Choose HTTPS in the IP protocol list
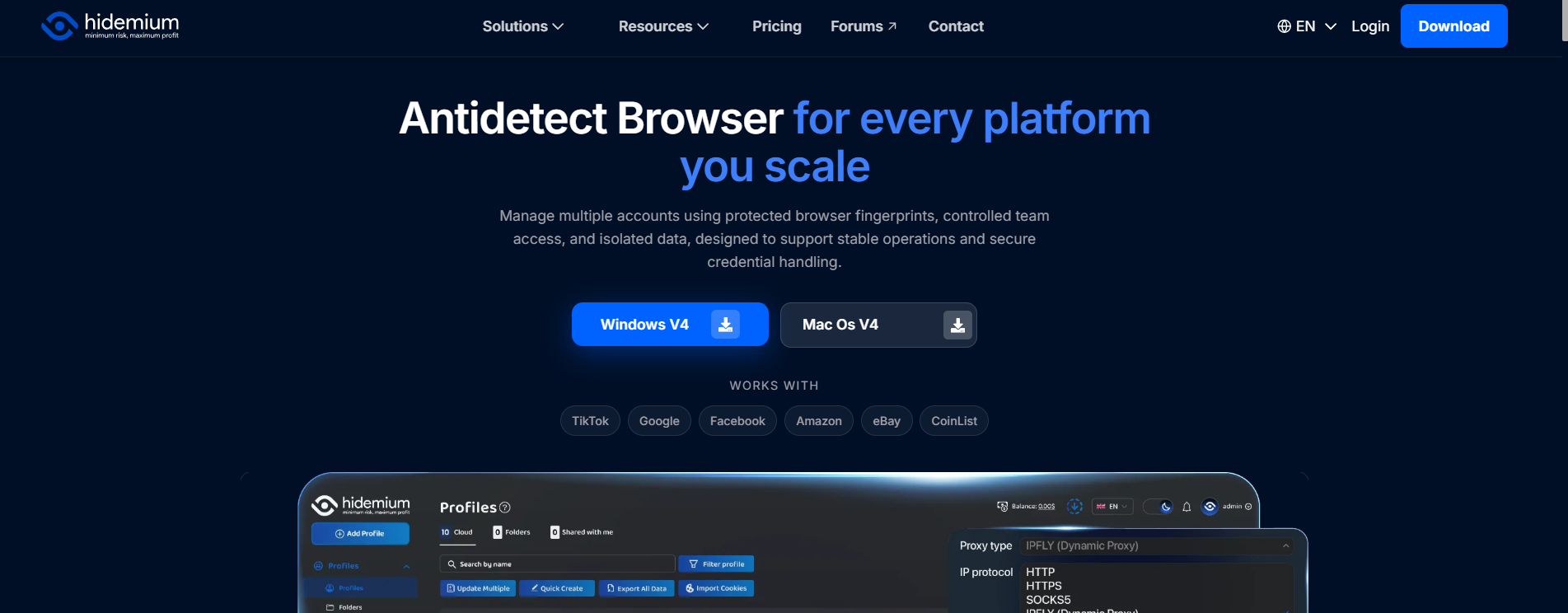The width and height of the screenshot is (1568, 613). [x=1043, y=586]
